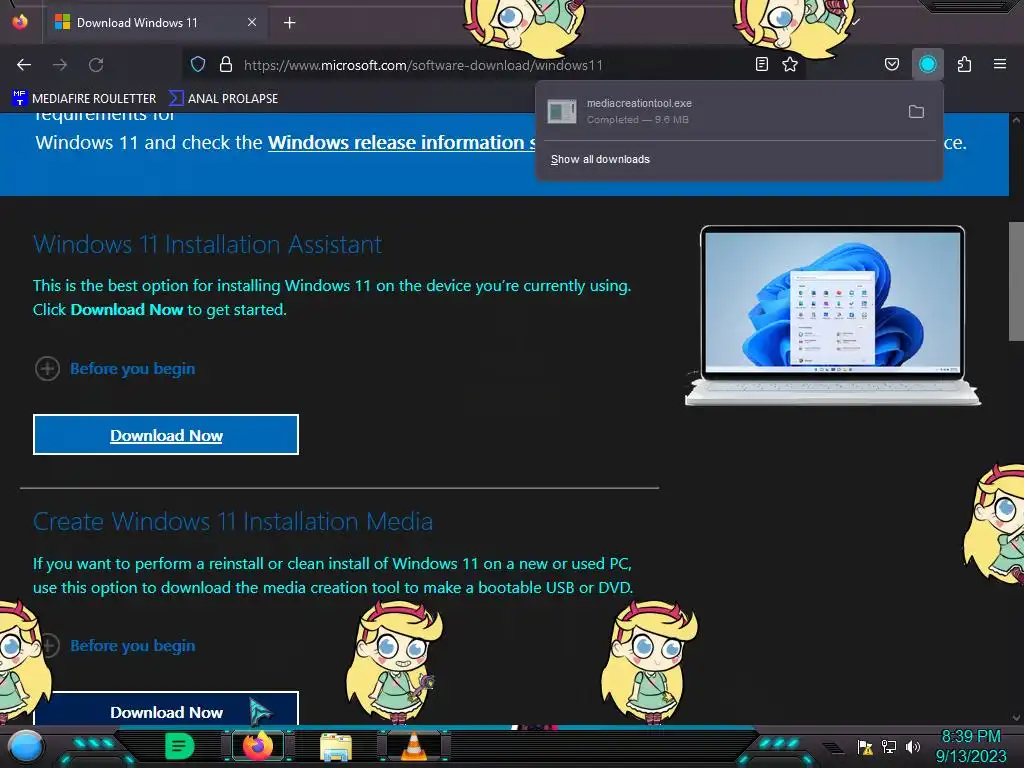Click Show all downloads

[x=600, y=159]
